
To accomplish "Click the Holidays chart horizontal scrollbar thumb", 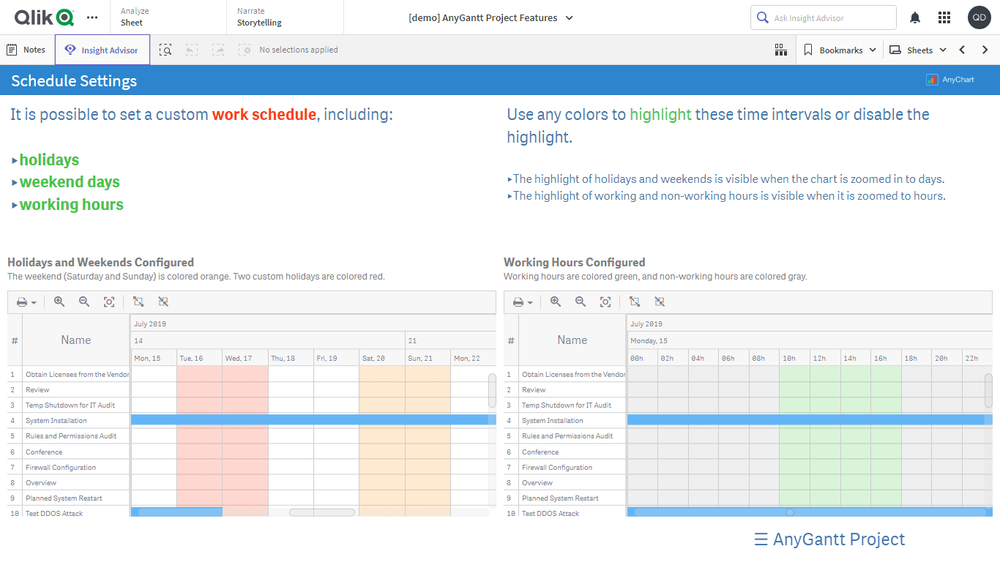I will (322, 513).
